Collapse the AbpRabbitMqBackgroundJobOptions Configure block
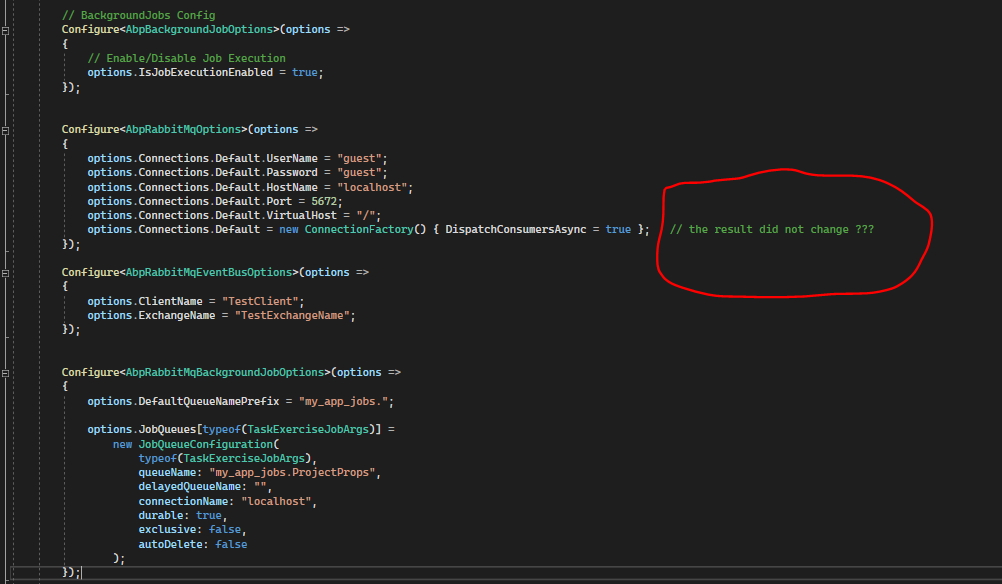Screen dimensions: 1002x584 [6, 372]
